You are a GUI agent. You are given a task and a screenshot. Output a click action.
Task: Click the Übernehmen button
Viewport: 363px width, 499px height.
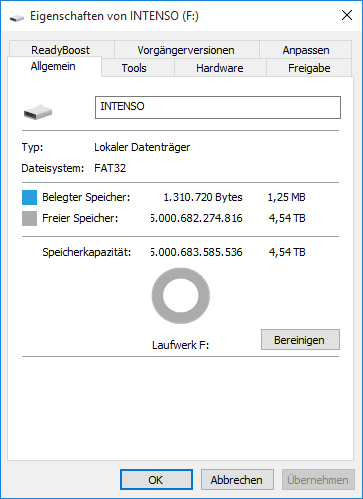pyautogui.click(x=318, y=480)
